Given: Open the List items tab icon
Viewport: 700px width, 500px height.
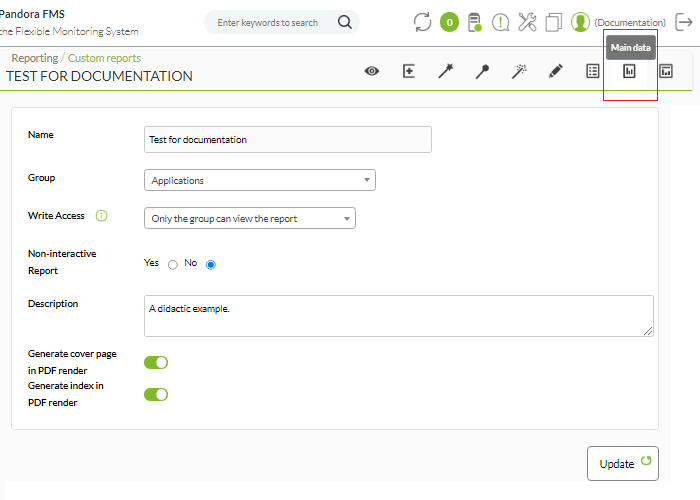Looking at the screenshot, I should [x=592, y=71].
